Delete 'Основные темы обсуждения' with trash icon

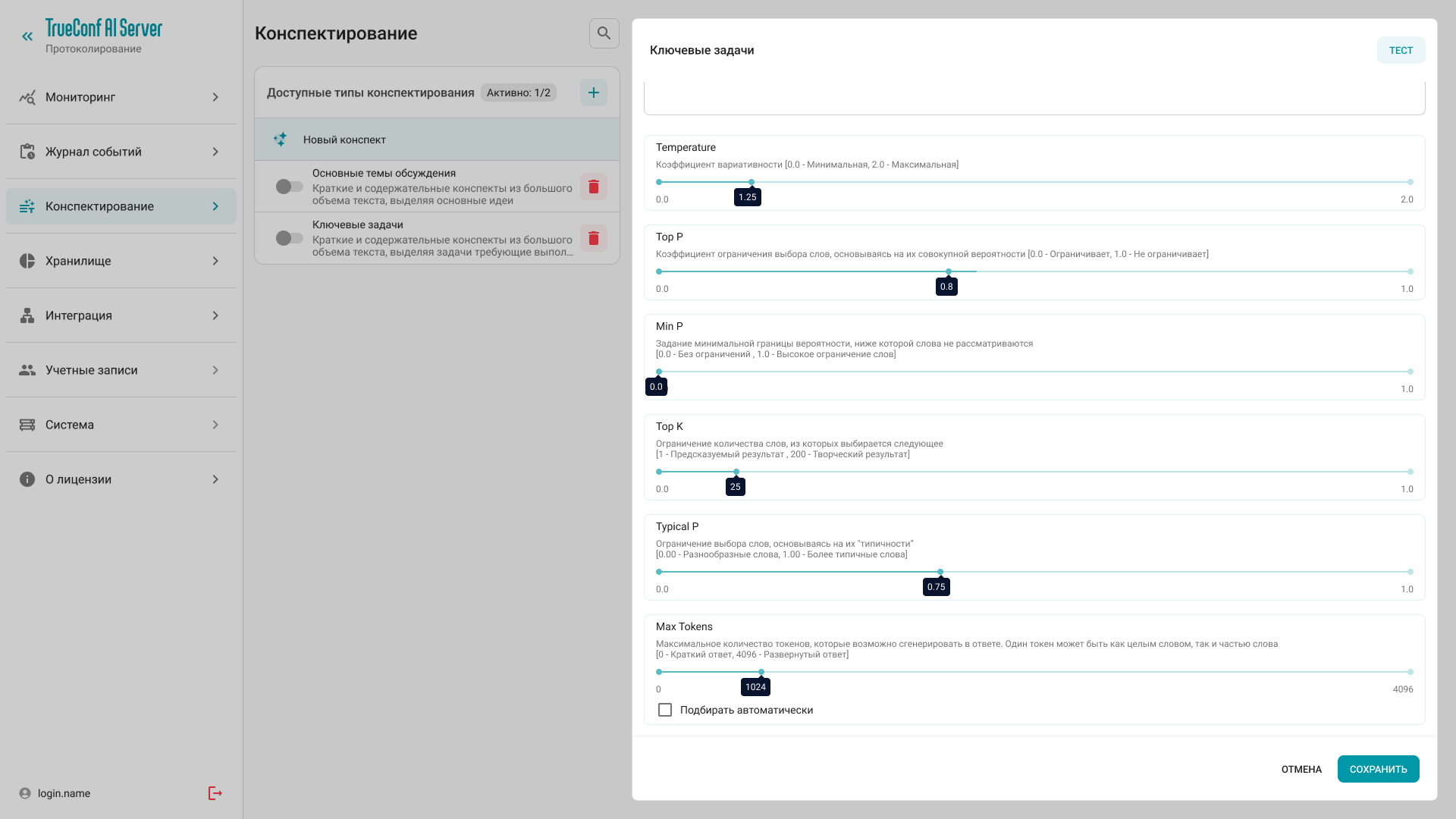[x=593, y=187]
